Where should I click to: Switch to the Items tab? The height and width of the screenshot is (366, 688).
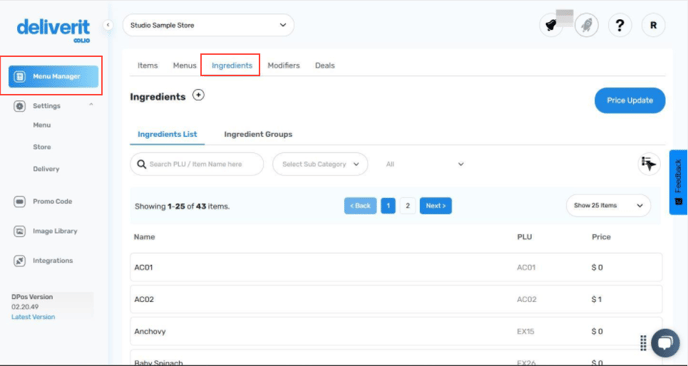(147, 65)
